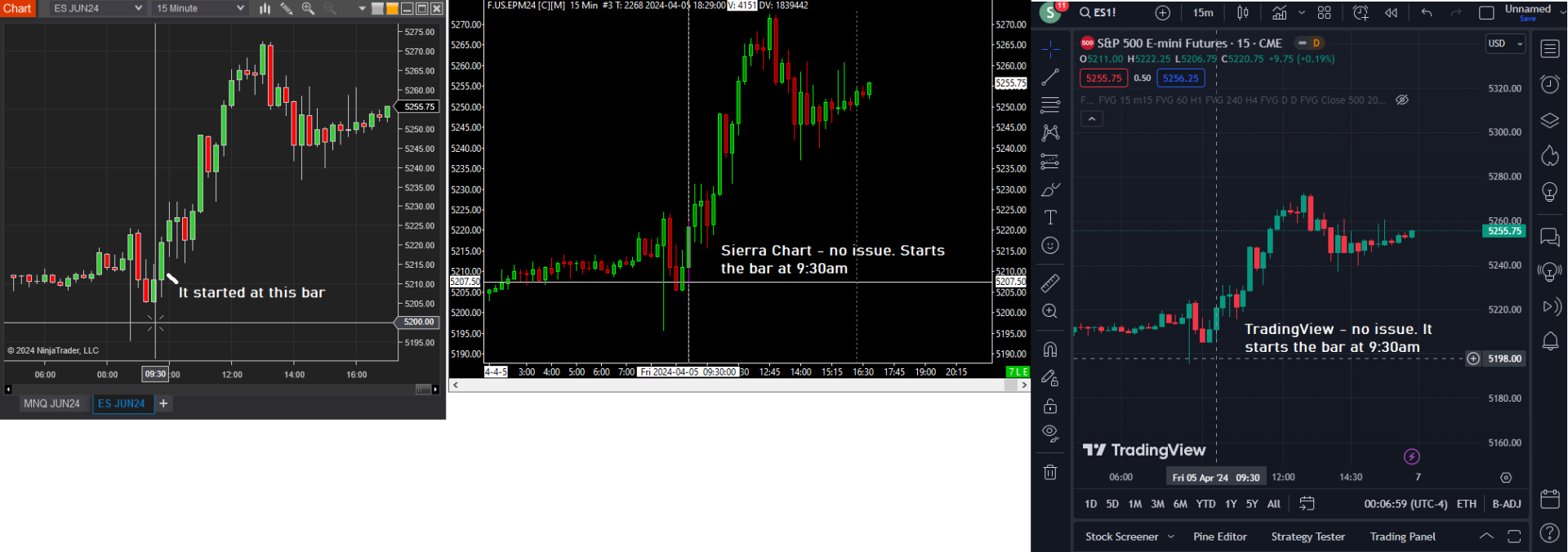Open the emoji icons tool in TradingView
Image resolution: width=1568 pixels, height=552 pixels.
point(1050,246)
